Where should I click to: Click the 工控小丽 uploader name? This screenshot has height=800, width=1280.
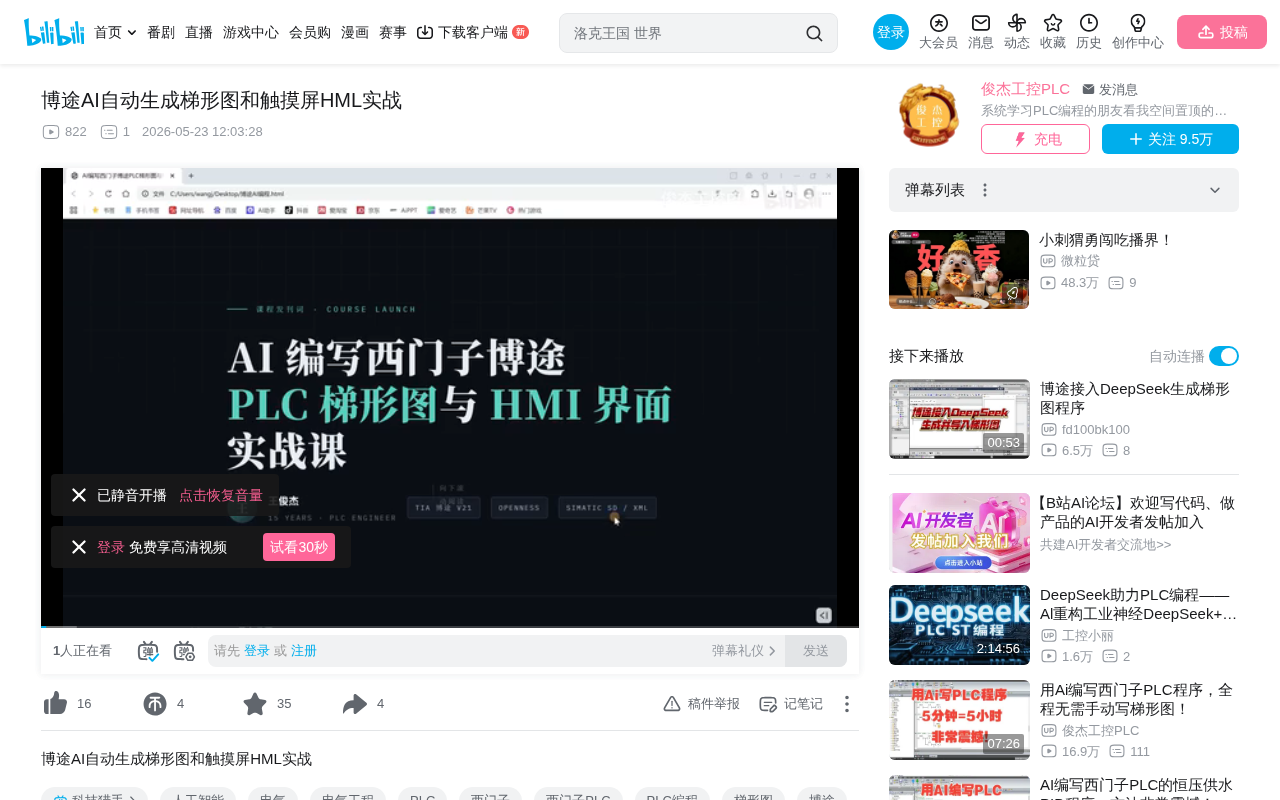pyautogui.click(x=1088, y=636)
